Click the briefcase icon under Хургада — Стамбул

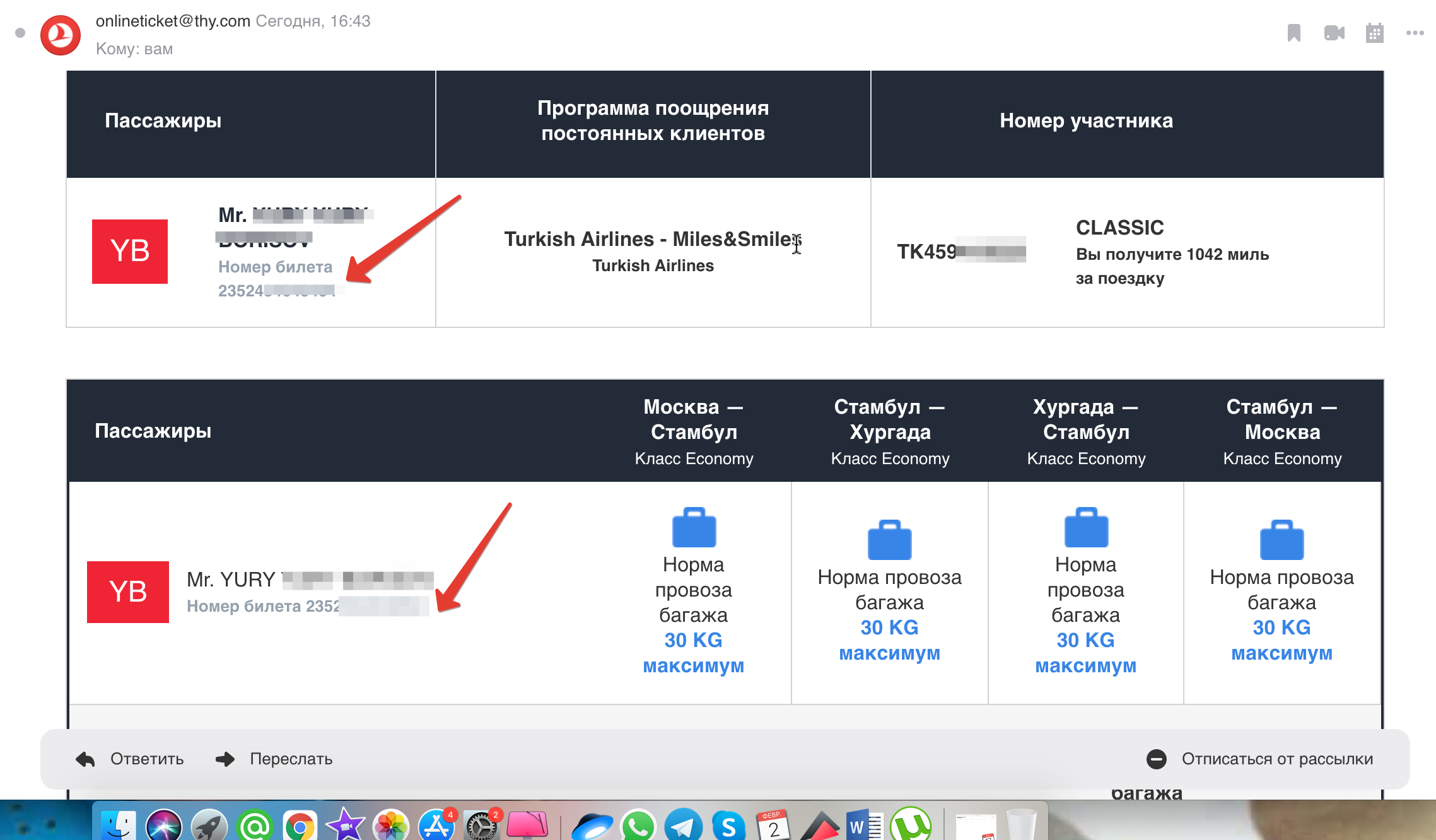tap(1086, 527)
